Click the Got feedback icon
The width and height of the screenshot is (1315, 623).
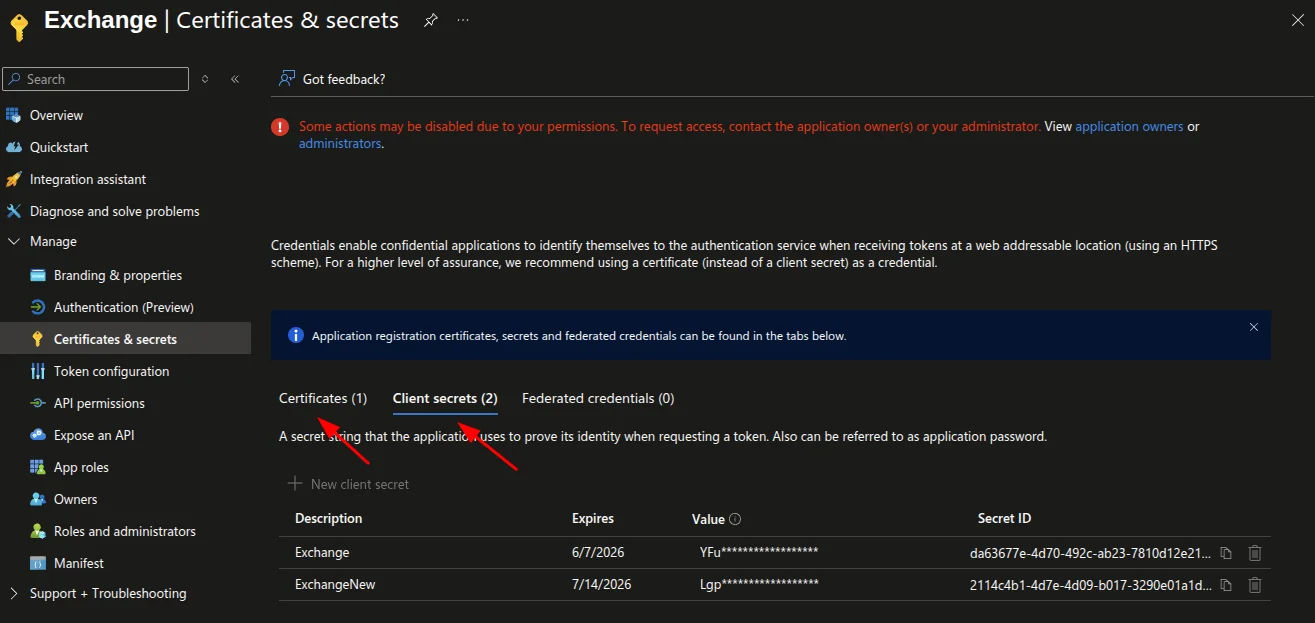point(287,79)
